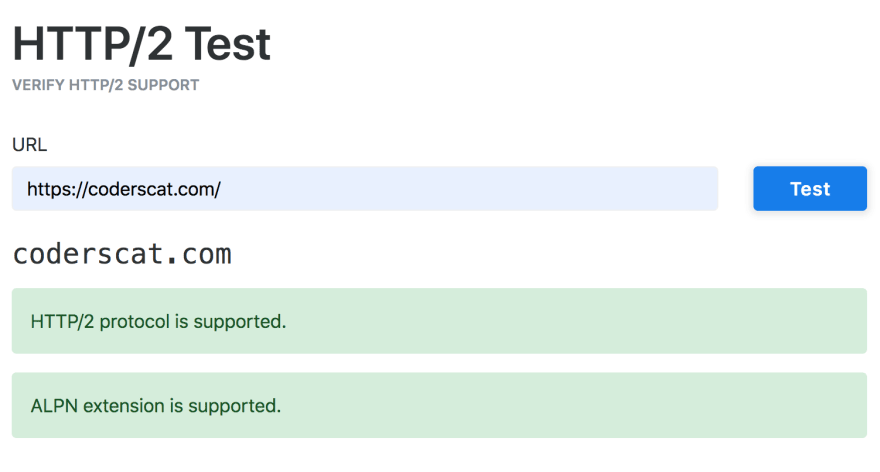Select the HTTP/2 Test page heading

[x=141, y=44]
